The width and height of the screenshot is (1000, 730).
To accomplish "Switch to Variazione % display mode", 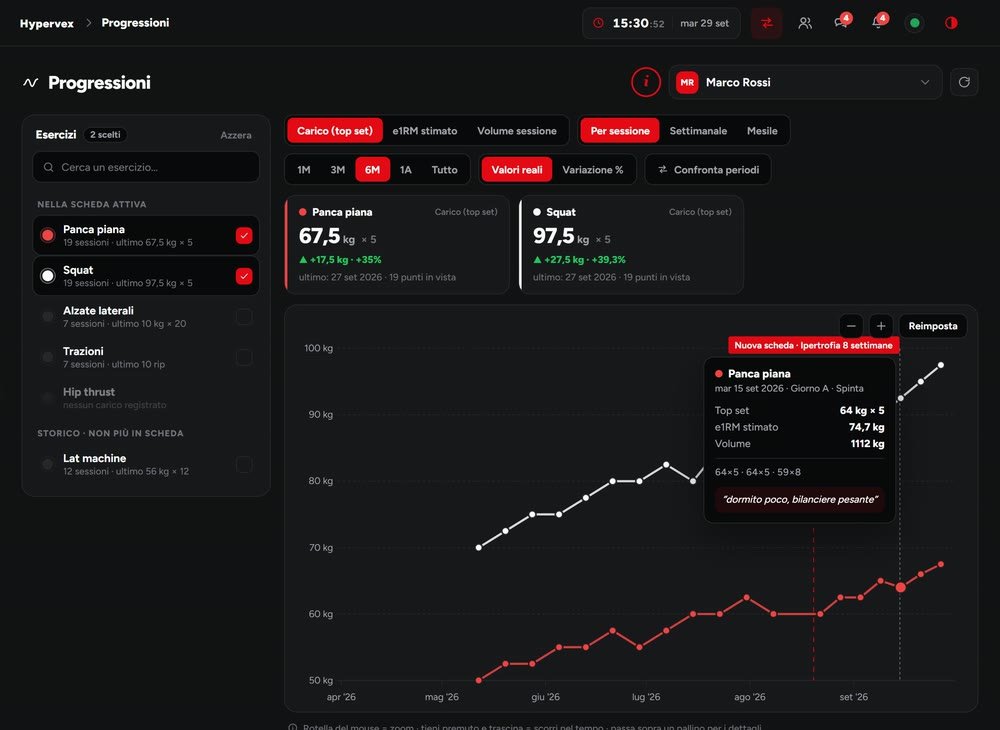I will tap(592, 170).
